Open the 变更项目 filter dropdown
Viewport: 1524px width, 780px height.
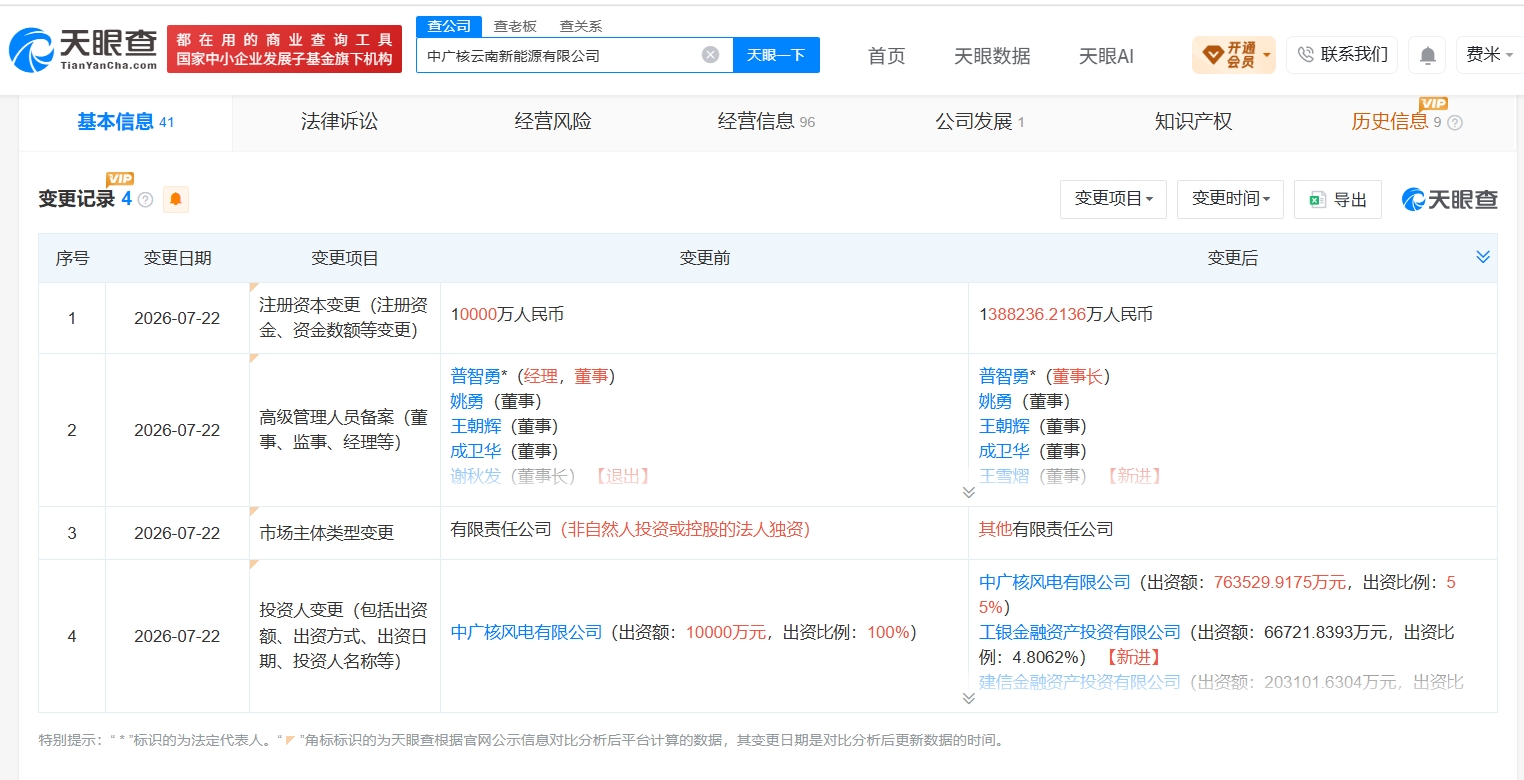[x=1113, y=199]
